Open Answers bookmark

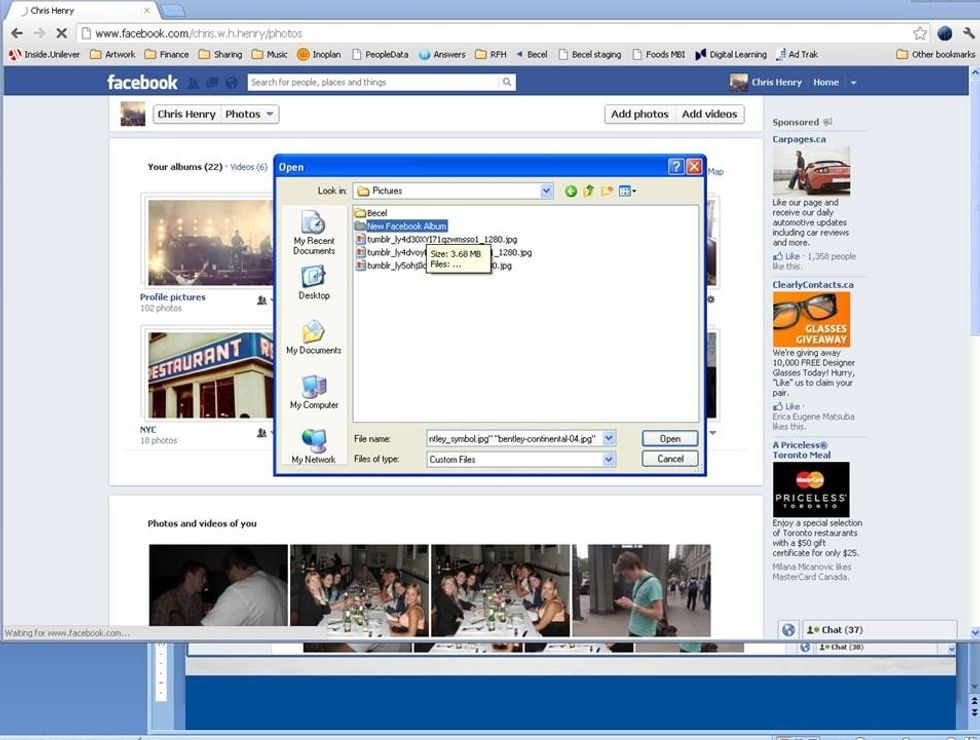click(442, 54)
